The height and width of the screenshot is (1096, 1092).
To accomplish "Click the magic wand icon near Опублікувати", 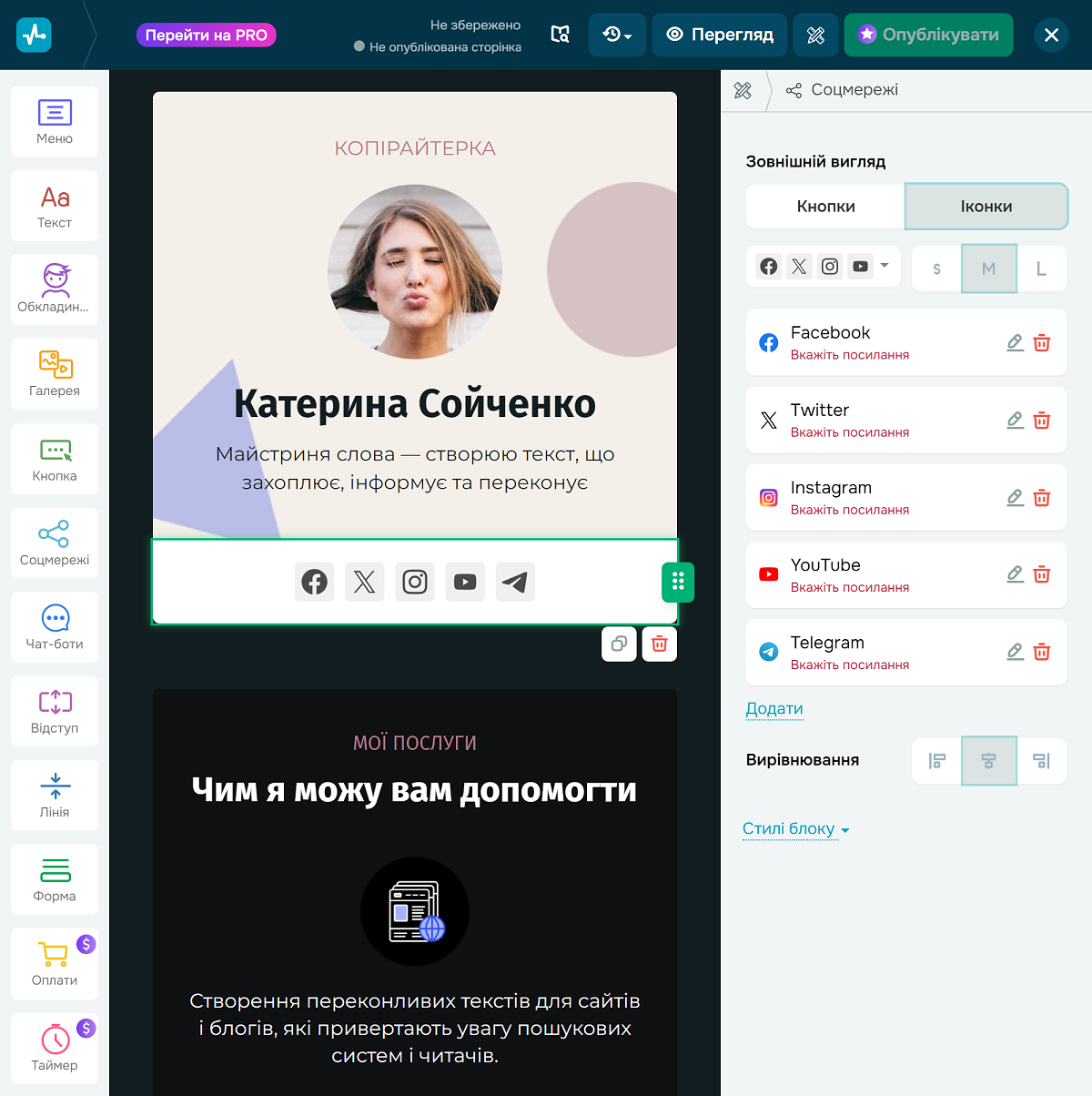I will 815,35.
